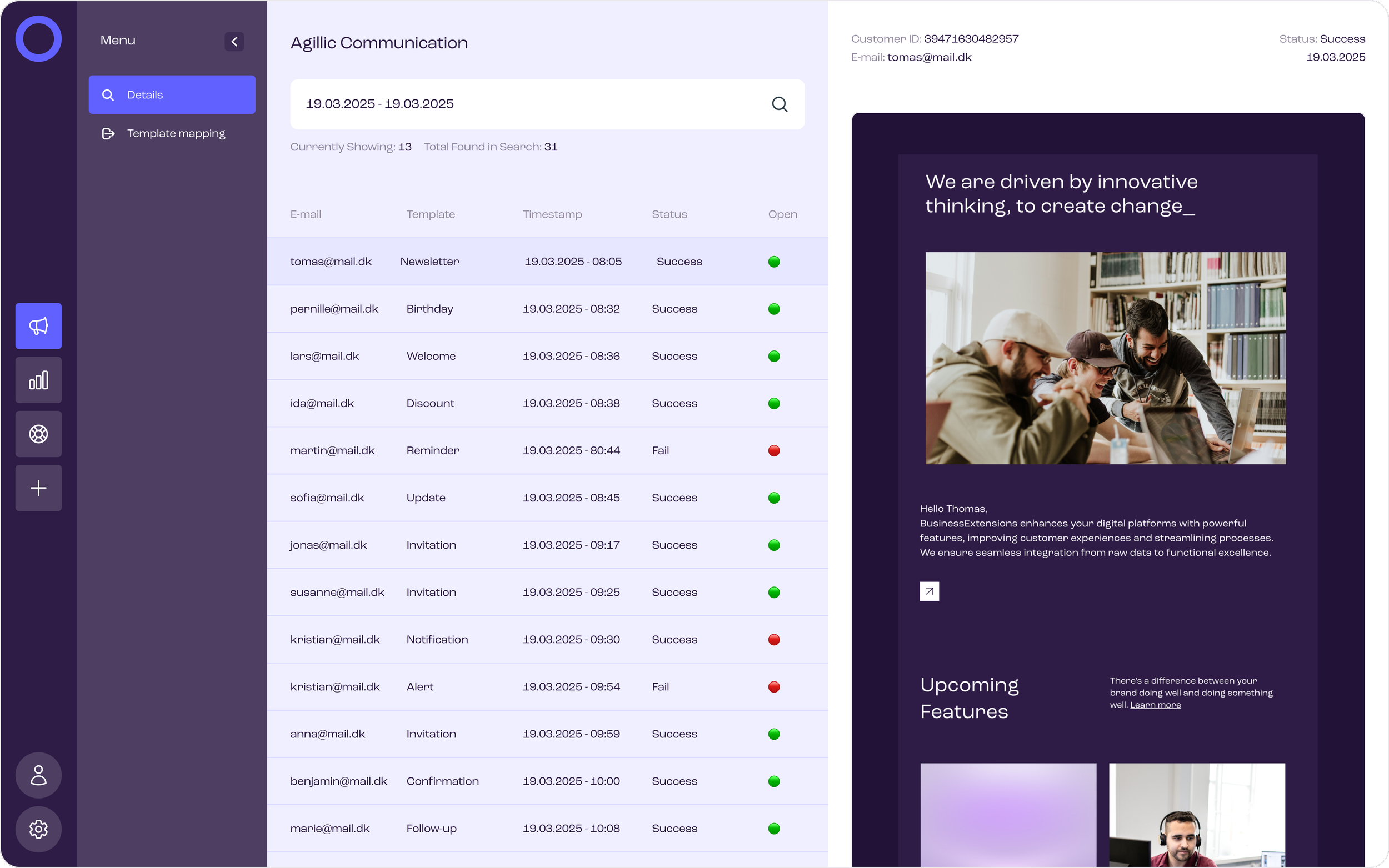
Task: Expand the Template column header options
Action: tap(431, 214)
